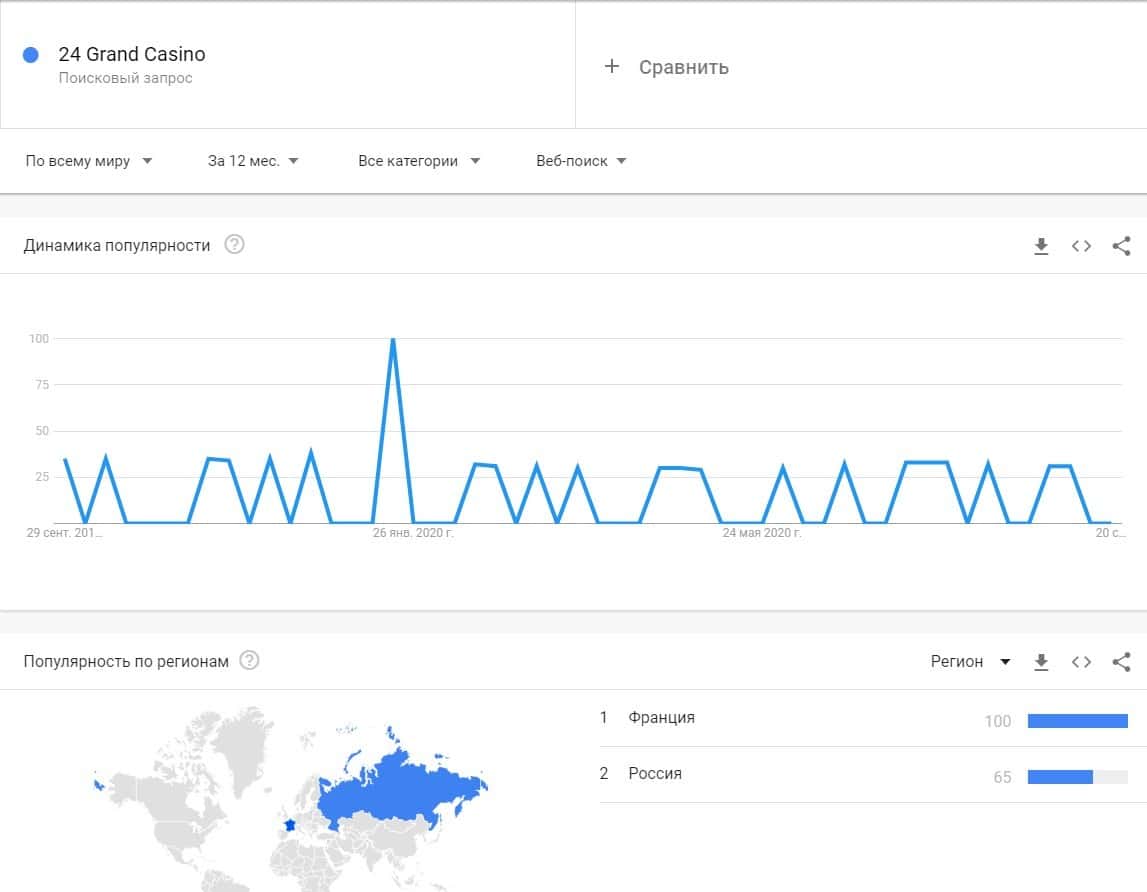Screen dimensions: 1147x892
Task: Click the peak point on the trend line
Action: (393, 339)
